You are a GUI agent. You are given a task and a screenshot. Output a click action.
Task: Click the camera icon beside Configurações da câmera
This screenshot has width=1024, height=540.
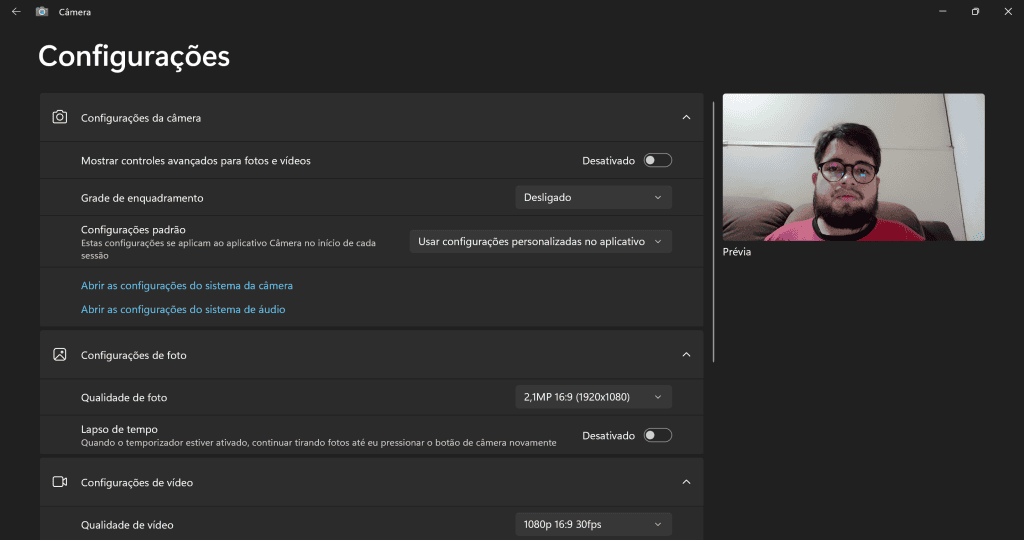(x=60, y=117)
